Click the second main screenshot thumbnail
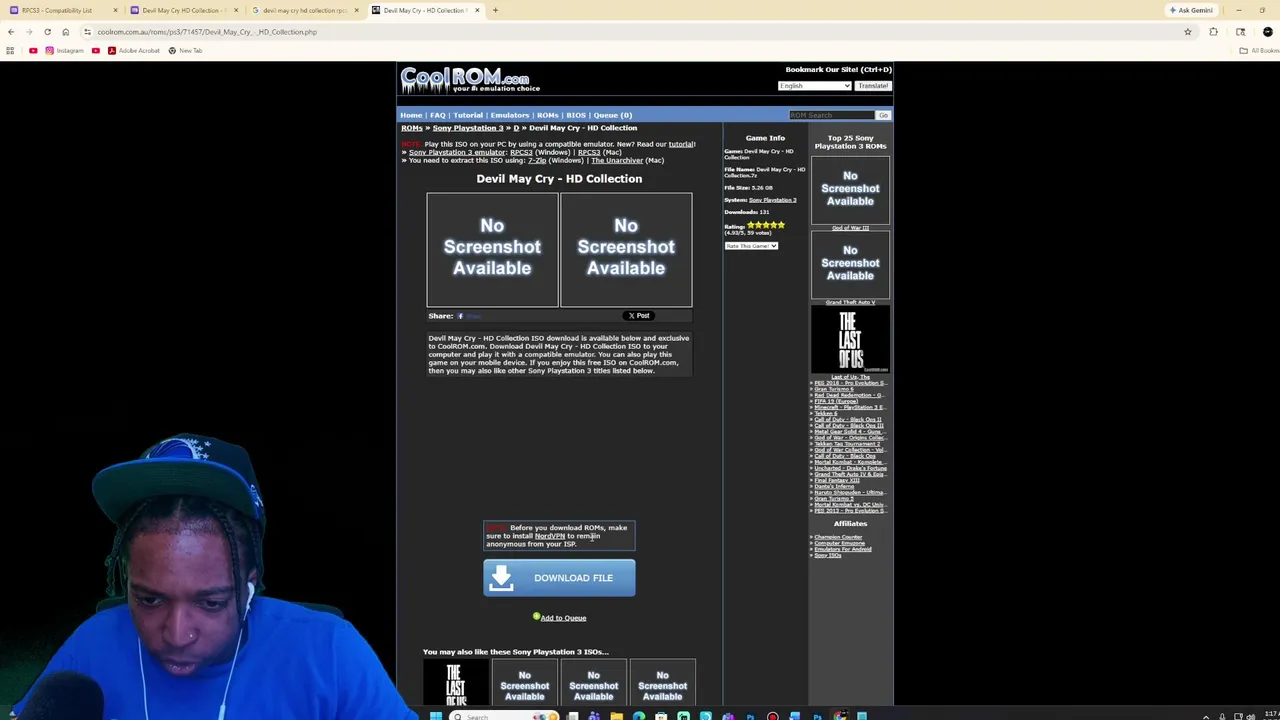 click(626, 249)
